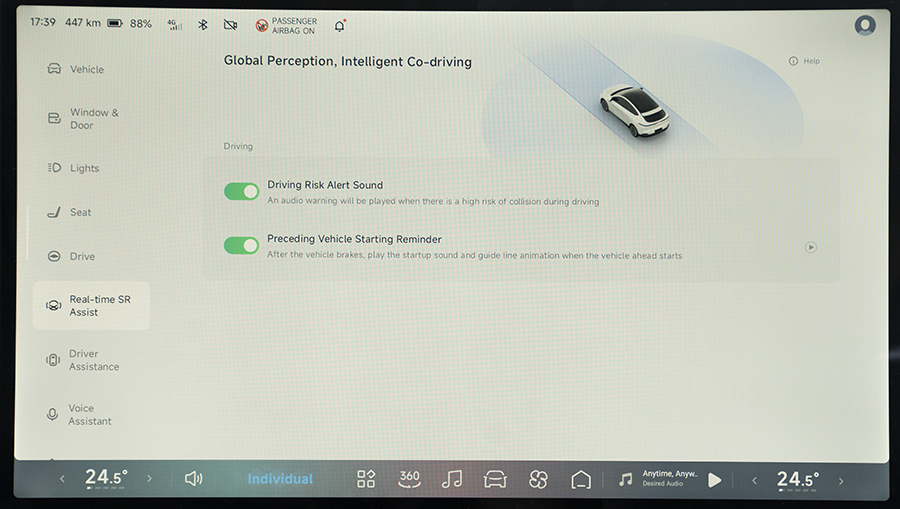Play the Preceding Vehicle Reminder demo video
The image size is (900, 509).
(811, 247)
